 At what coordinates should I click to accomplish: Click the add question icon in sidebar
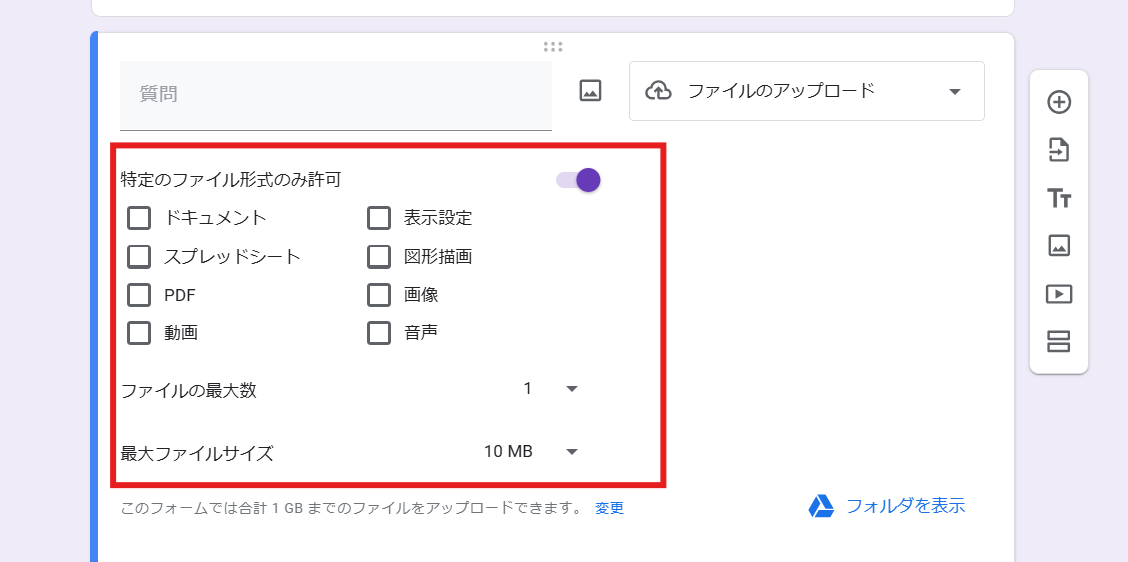(x=1059, y=102)
